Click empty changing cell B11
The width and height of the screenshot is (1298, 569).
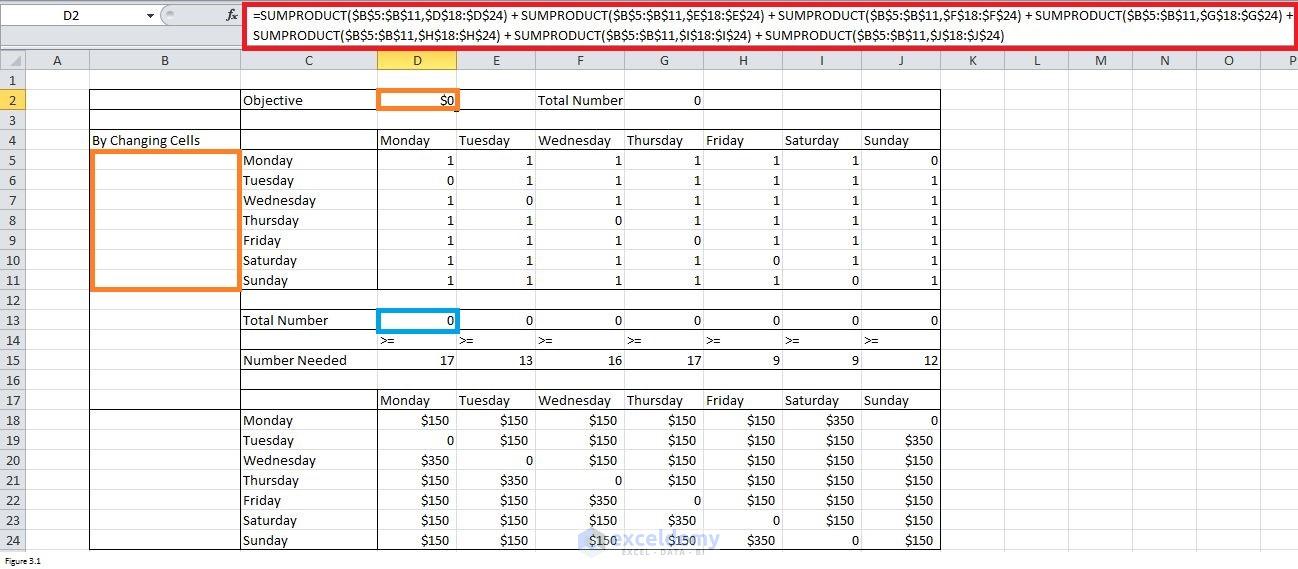(164, 280)
